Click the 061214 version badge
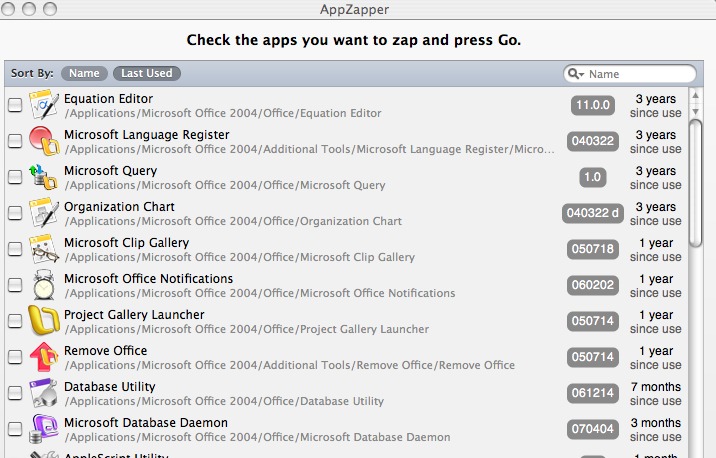The image size is (716, 458). pos(592,393)
